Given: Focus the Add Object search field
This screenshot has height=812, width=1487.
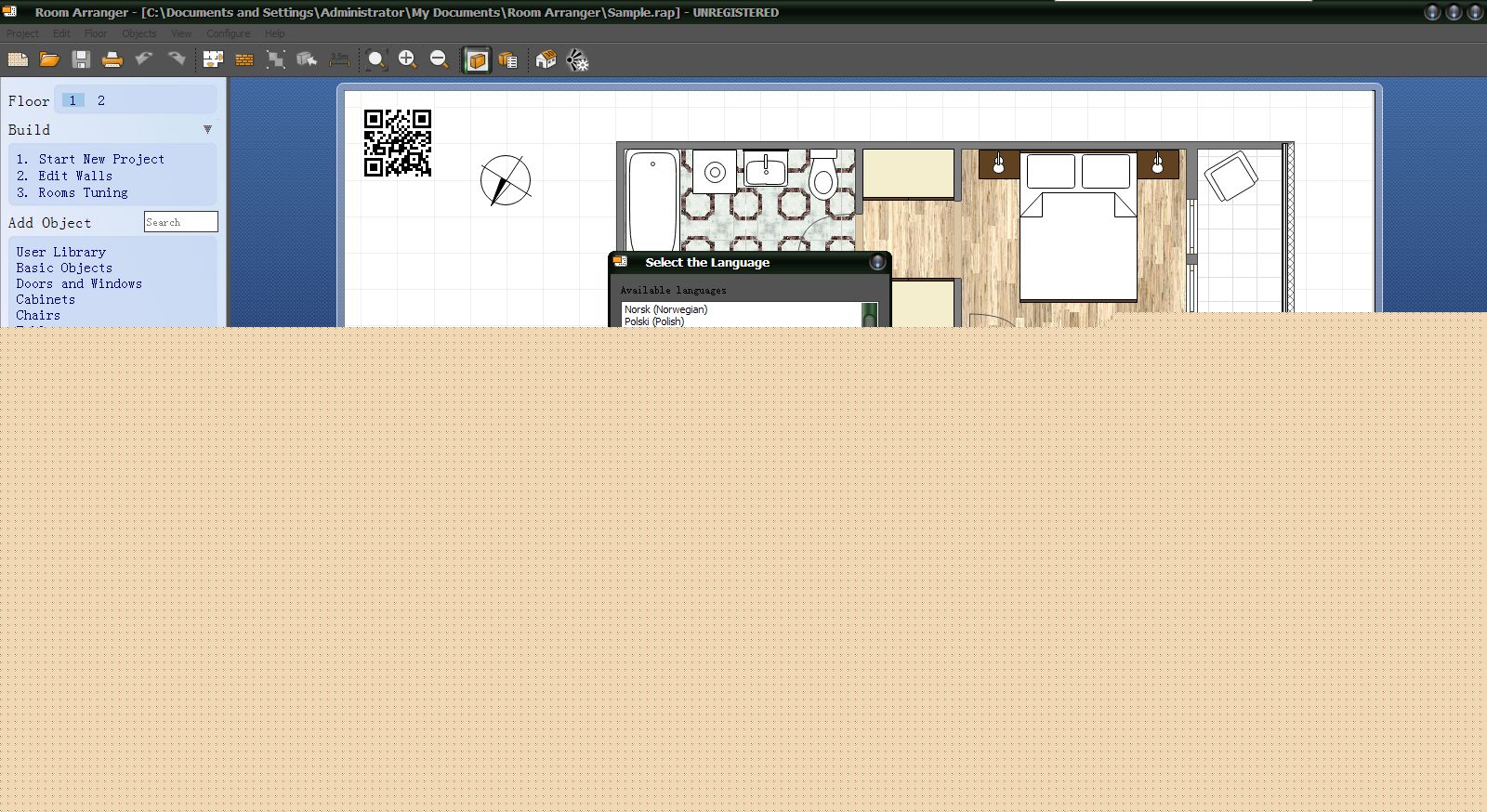Looking at the screenshot, I should coord(181,222).
